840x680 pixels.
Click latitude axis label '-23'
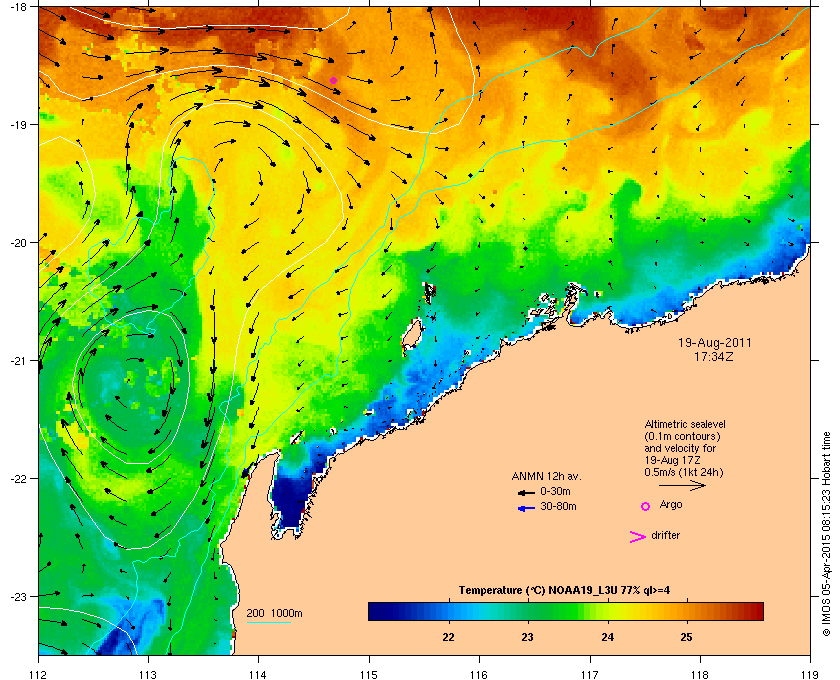click(x=18, y=596)
